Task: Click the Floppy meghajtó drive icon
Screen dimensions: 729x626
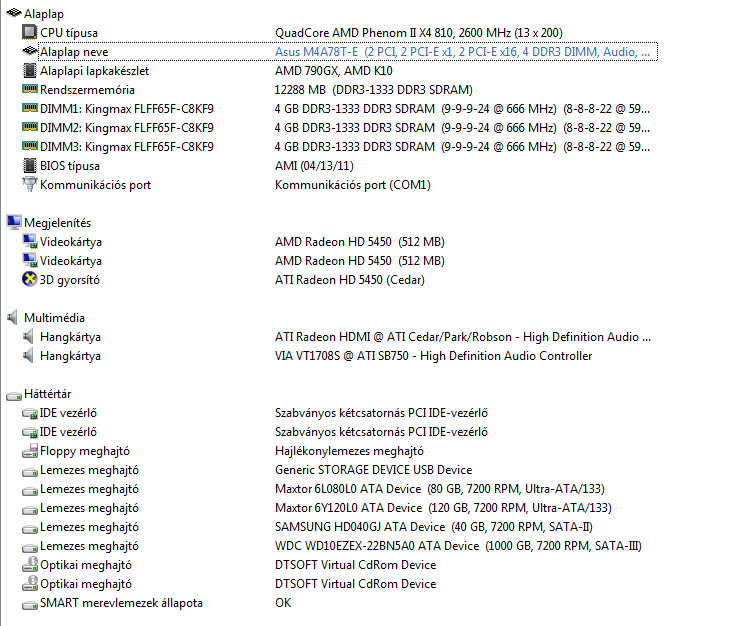Action: (30, 451)
